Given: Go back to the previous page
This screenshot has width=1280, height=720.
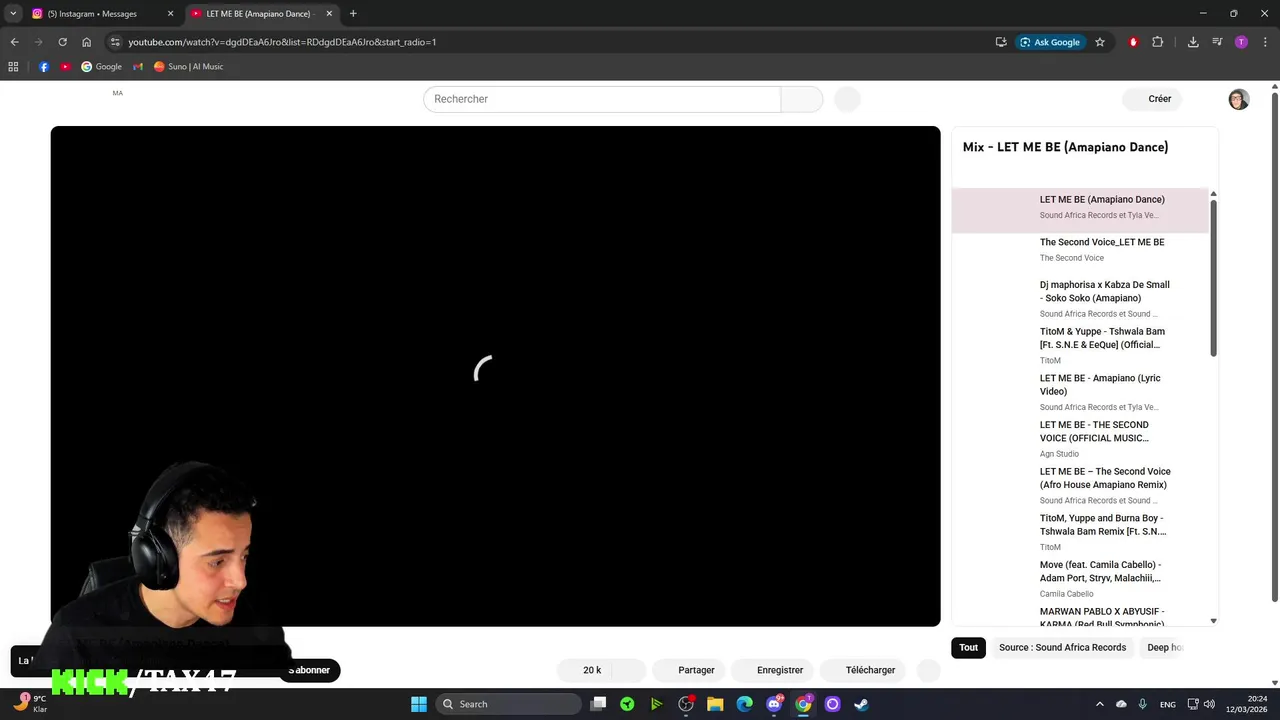Looking at the screenshot, I should [14, 42].
